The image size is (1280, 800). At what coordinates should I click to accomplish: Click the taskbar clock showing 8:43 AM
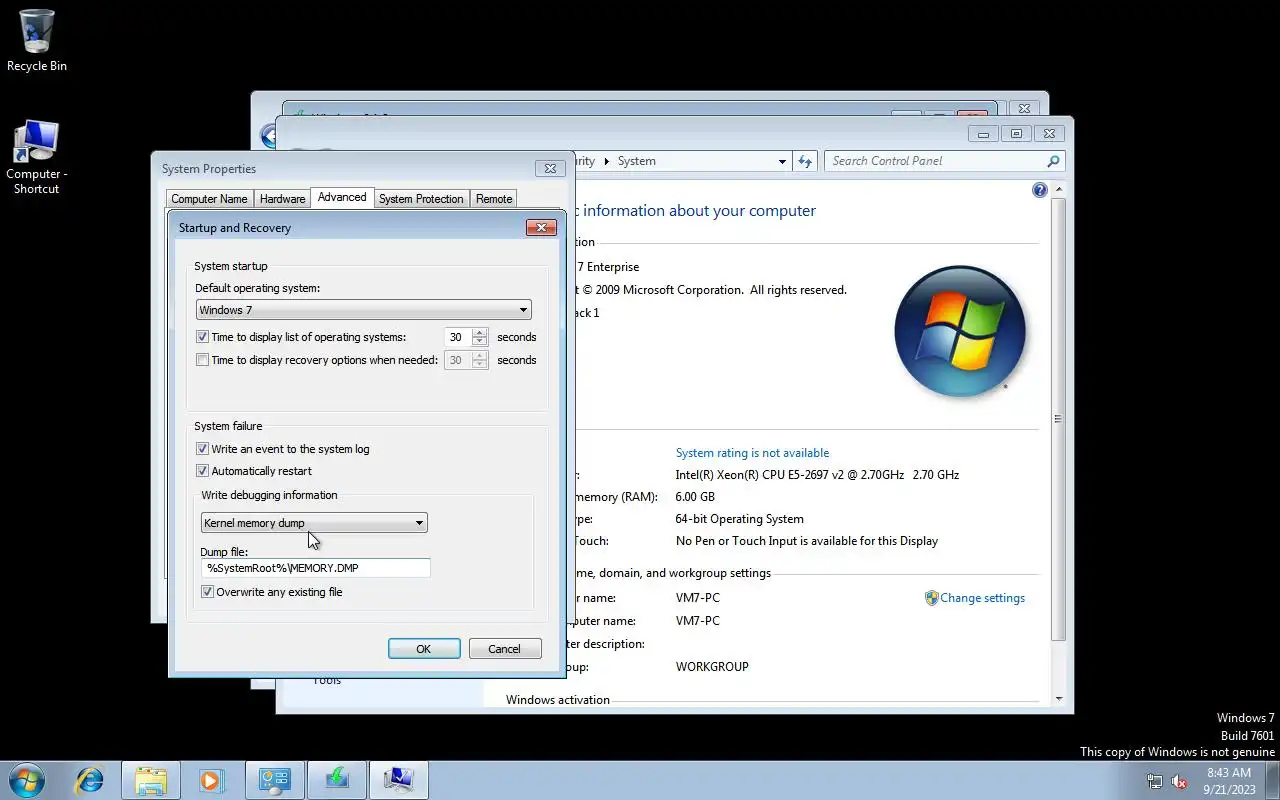(x=1229, y=773)
